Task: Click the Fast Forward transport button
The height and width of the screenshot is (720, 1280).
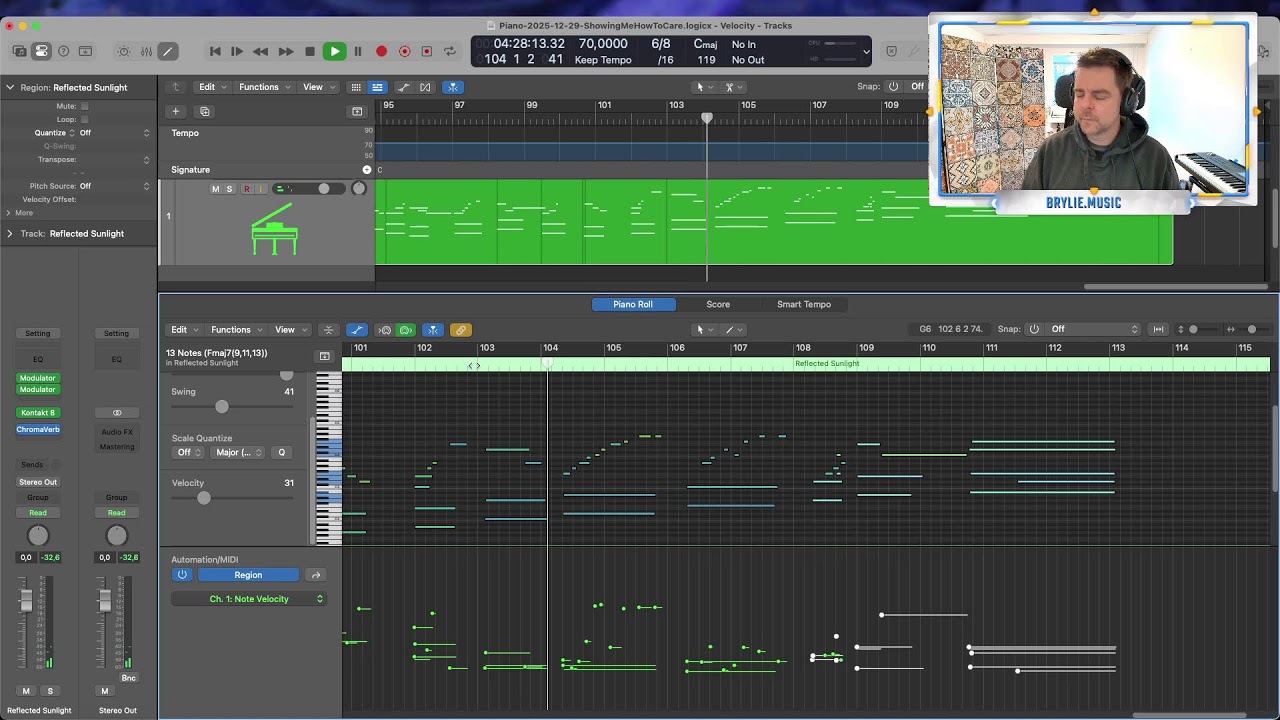Action: point(286,51)
